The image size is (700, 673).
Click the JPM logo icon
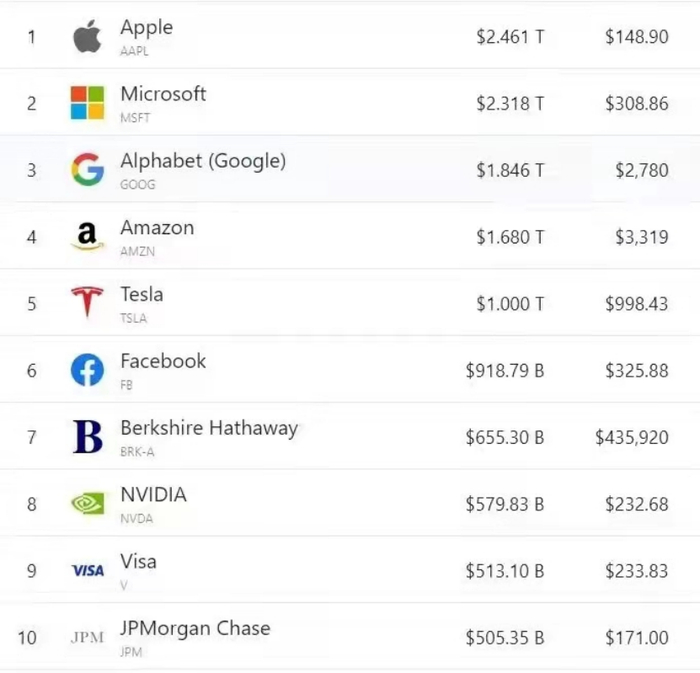click(x=87, y=637)
